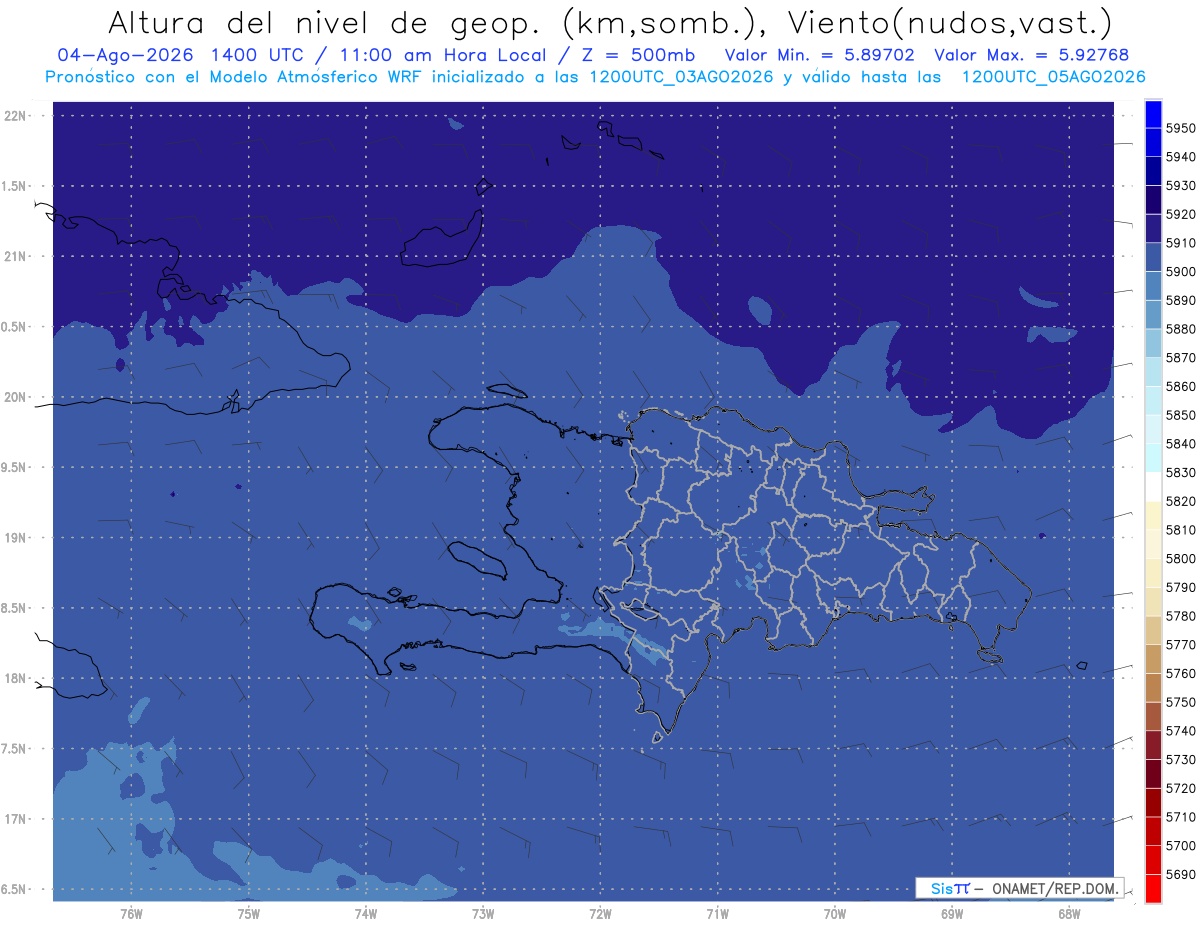Click the '5780' legend value
This screenshot has height=927, width=1200.
pyautogui.click(x=1181, y=616)
